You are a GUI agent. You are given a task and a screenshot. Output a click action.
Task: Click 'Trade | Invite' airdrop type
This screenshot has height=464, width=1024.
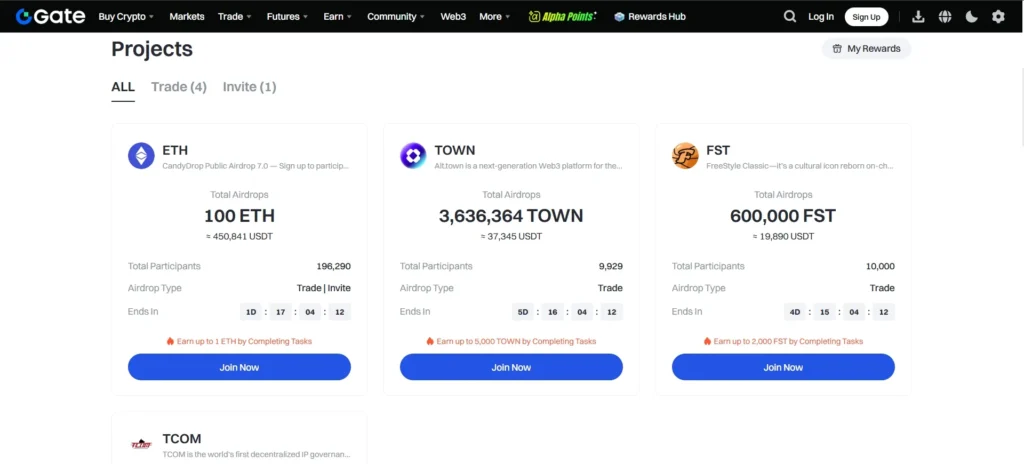[323, 288]
